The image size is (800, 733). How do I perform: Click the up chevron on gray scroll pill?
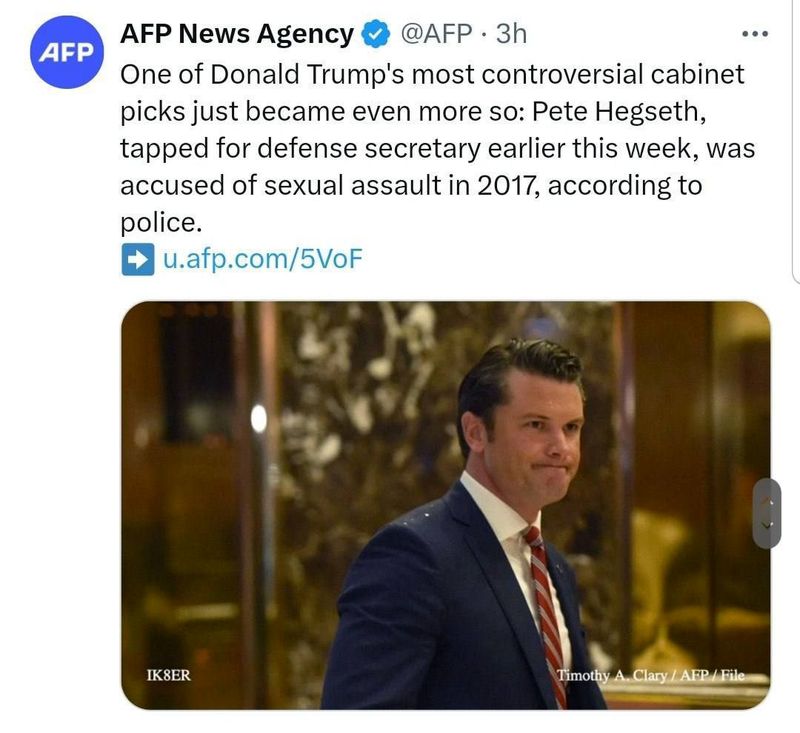[767, 502]
